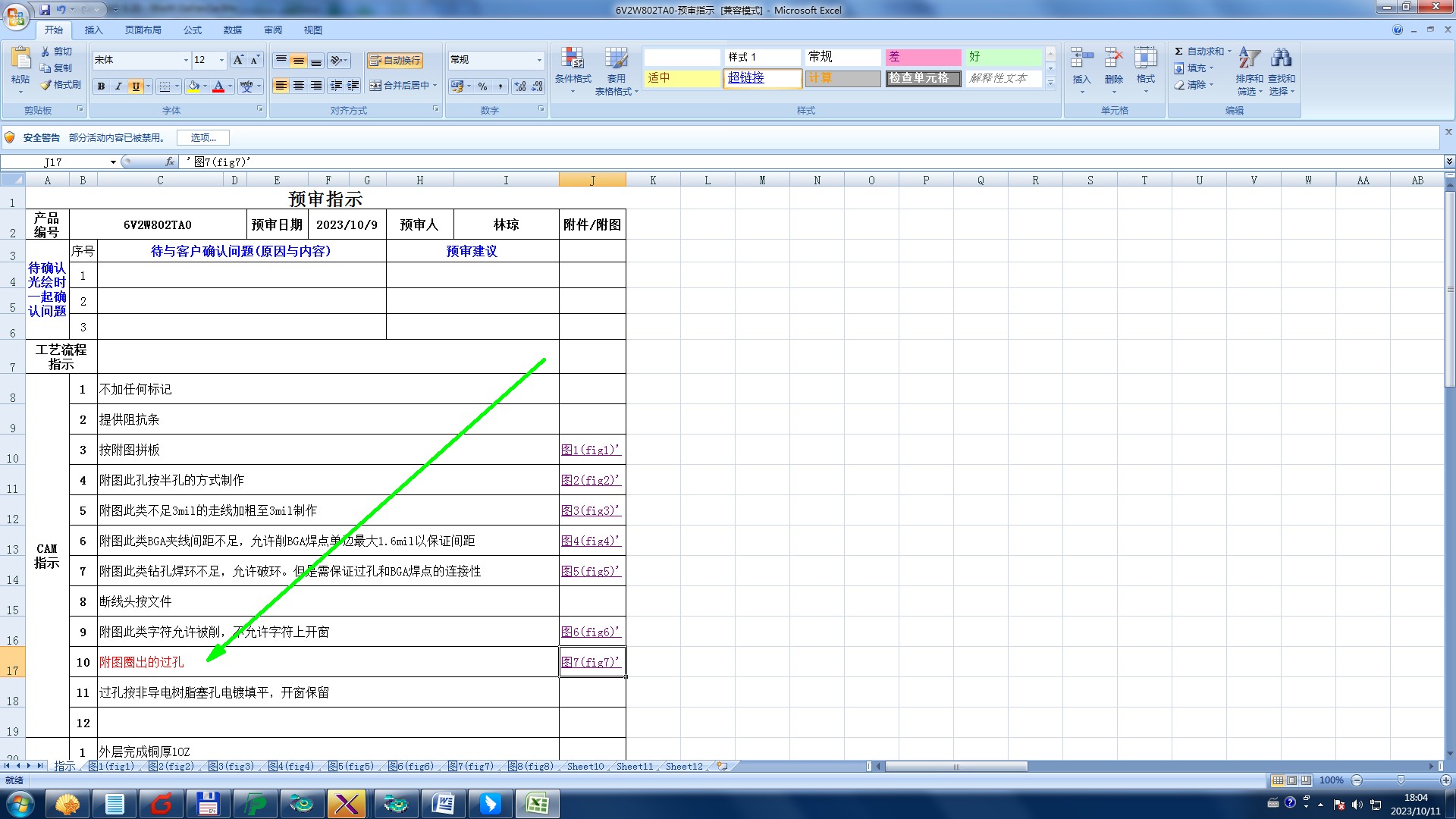The image size is (1456, 819).
Task: Click the zoom slider handle
Action: 1401,780
